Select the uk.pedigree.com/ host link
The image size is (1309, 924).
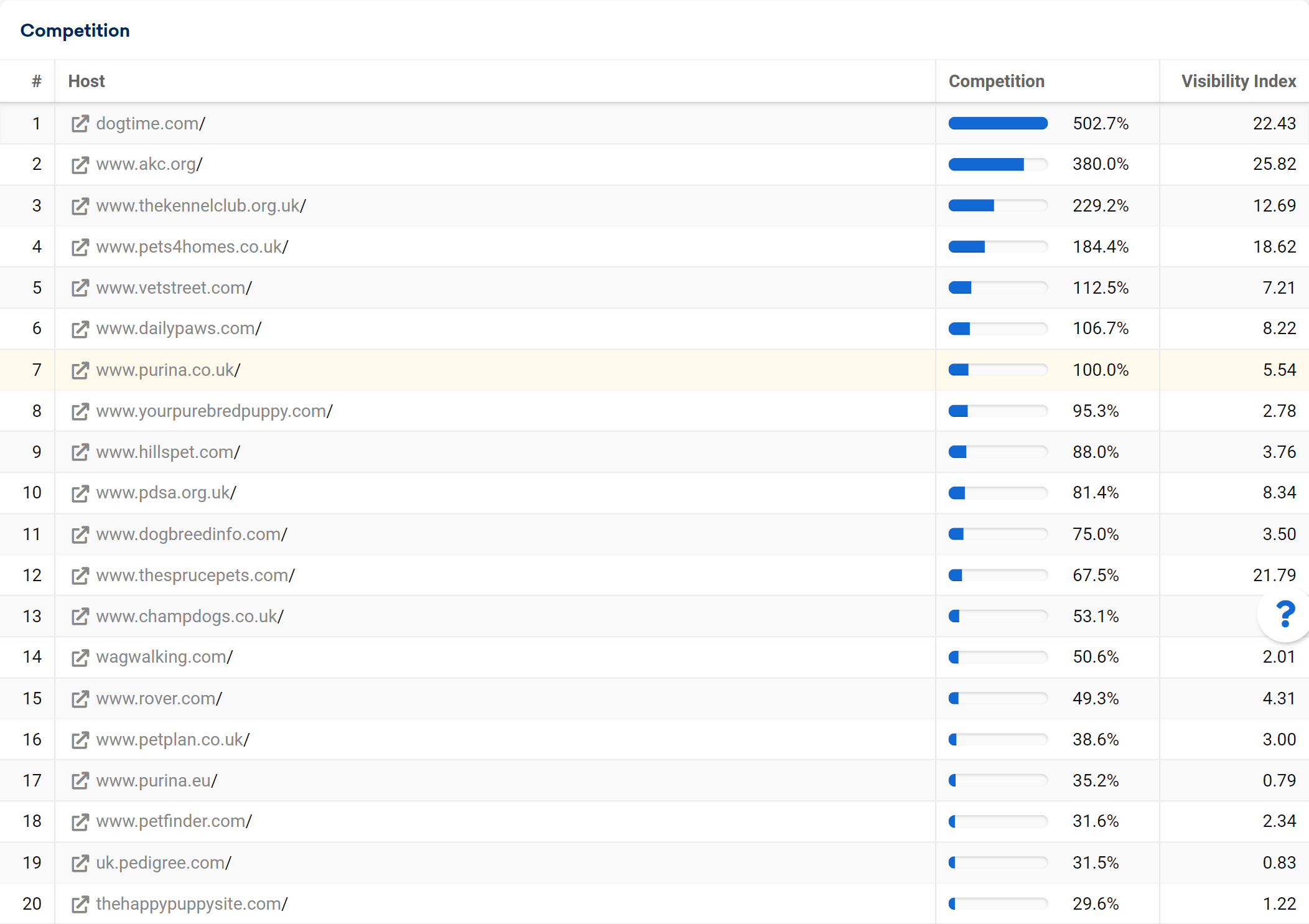164,862
